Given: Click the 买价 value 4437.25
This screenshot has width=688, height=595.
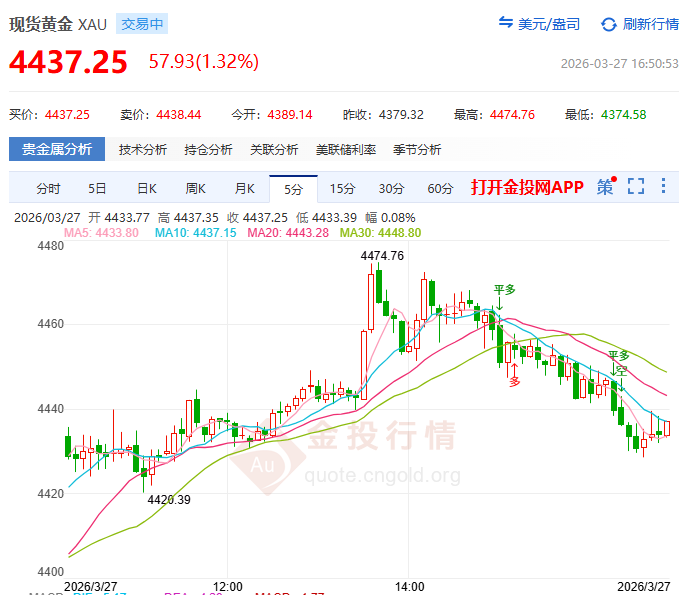Looking at the screenshot, I should 67,115.
